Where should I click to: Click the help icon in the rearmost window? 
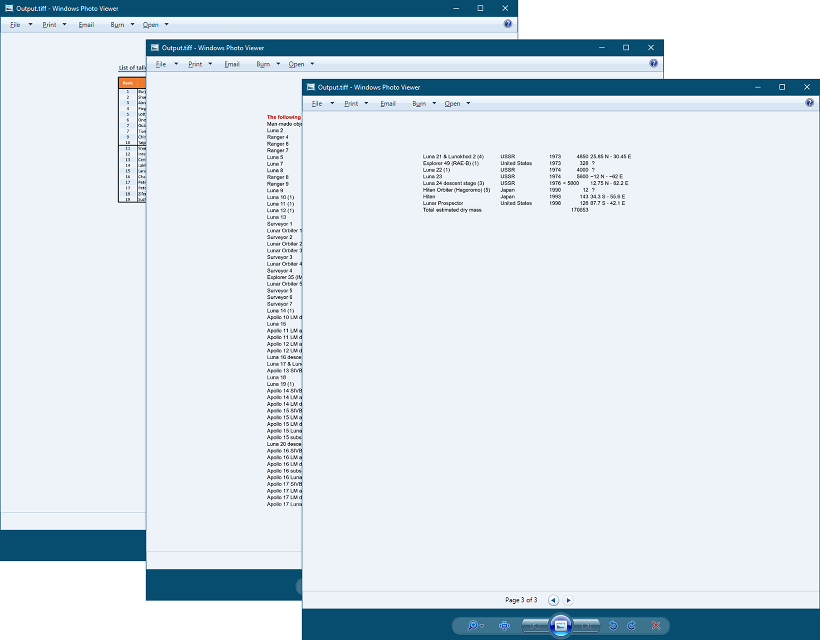[x=507, y=23]
